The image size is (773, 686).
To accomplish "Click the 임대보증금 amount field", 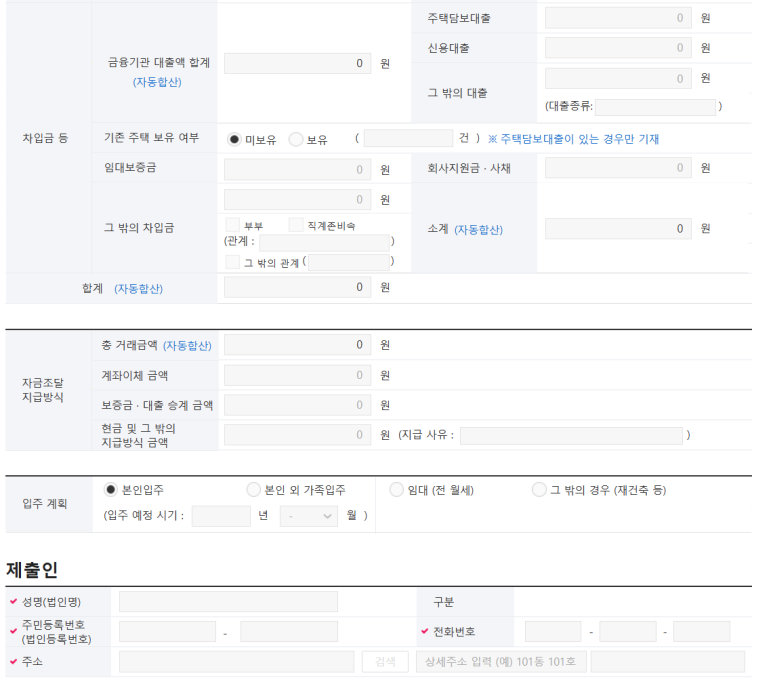I will point(297,169).
